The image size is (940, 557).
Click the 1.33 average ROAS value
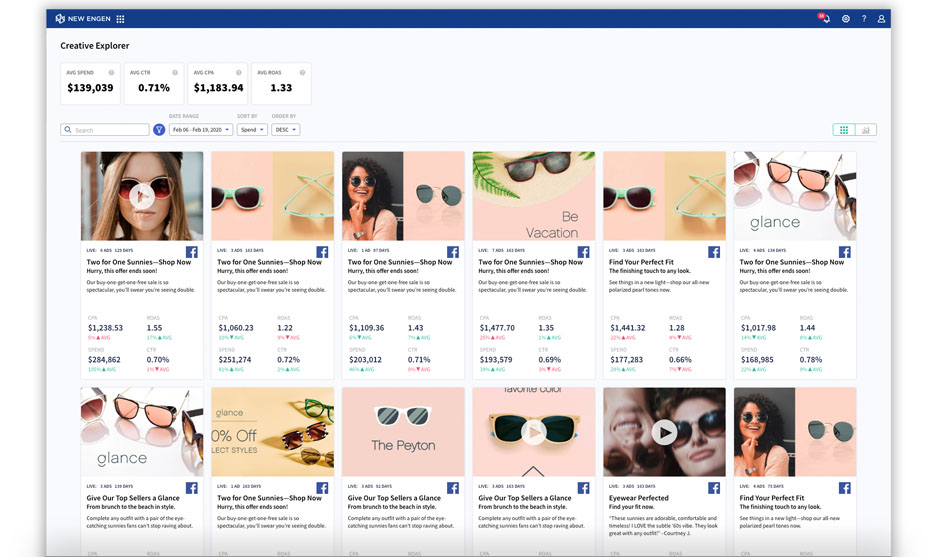pos(281,88)
